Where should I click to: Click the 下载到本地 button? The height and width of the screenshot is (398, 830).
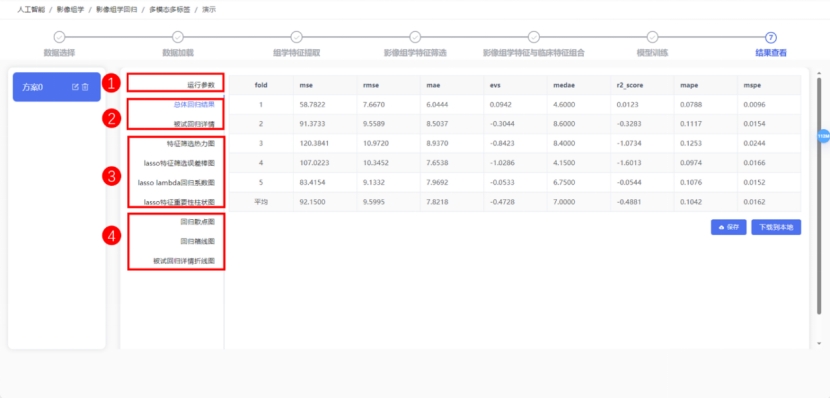tap(776, 227)
